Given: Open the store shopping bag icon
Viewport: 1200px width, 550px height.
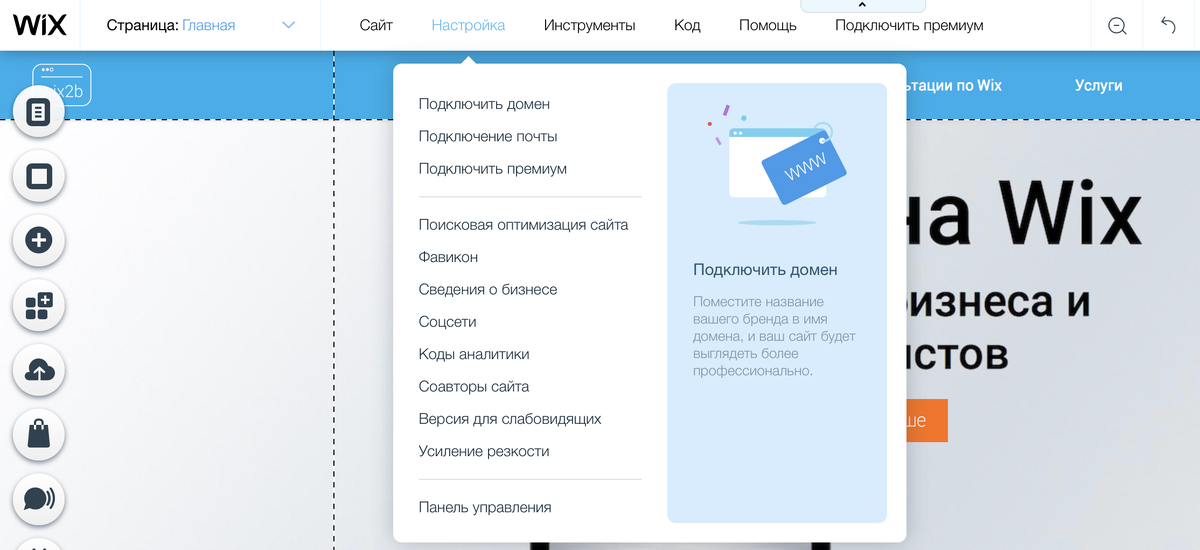Looking at the screenshot, I should click(39, 434).
